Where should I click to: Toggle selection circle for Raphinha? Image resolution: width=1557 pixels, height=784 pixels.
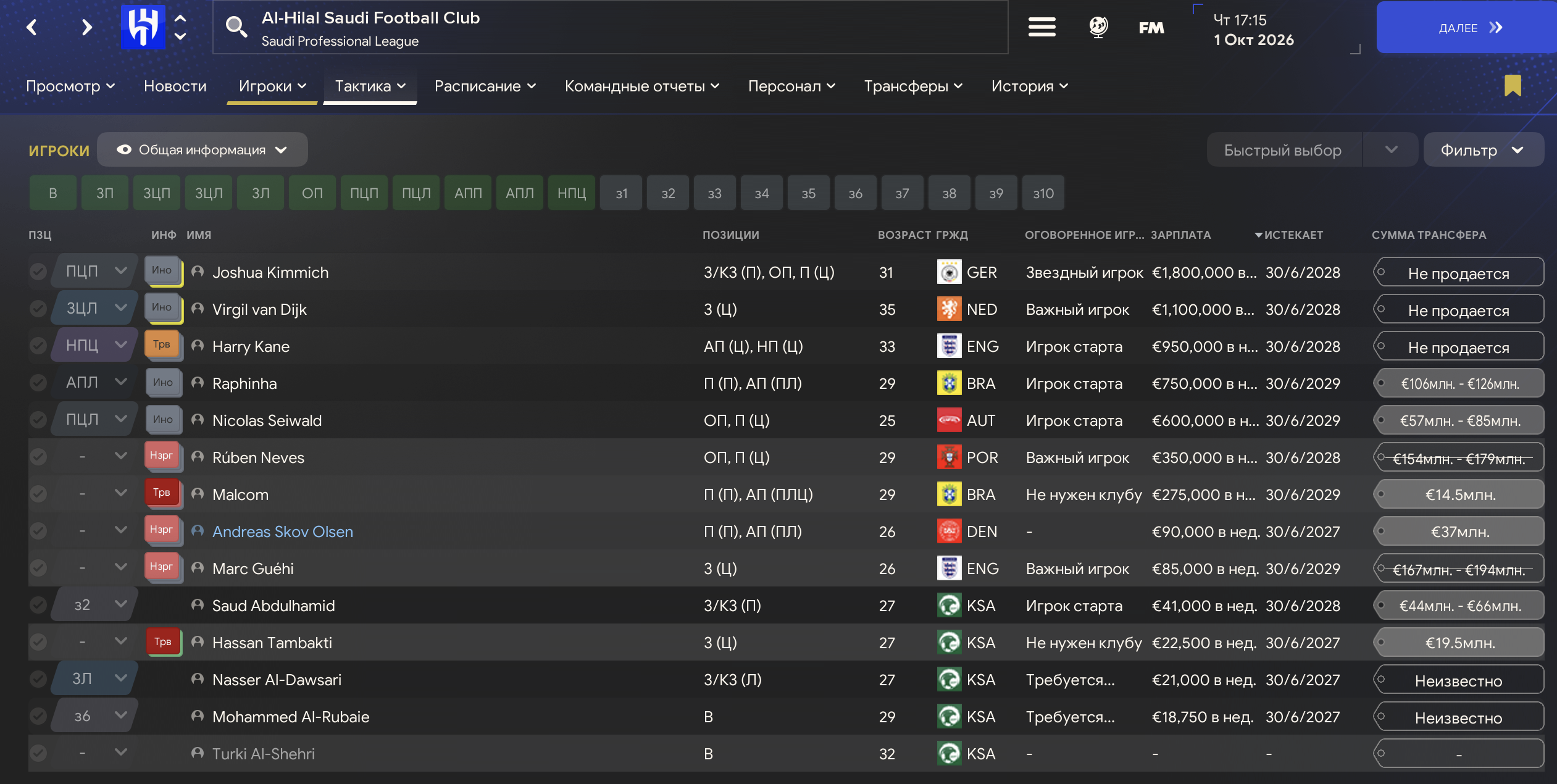point(38,383)
